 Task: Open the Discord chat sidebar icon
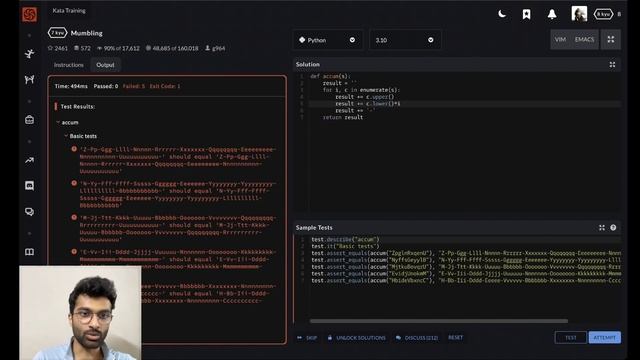pos(29,186)
